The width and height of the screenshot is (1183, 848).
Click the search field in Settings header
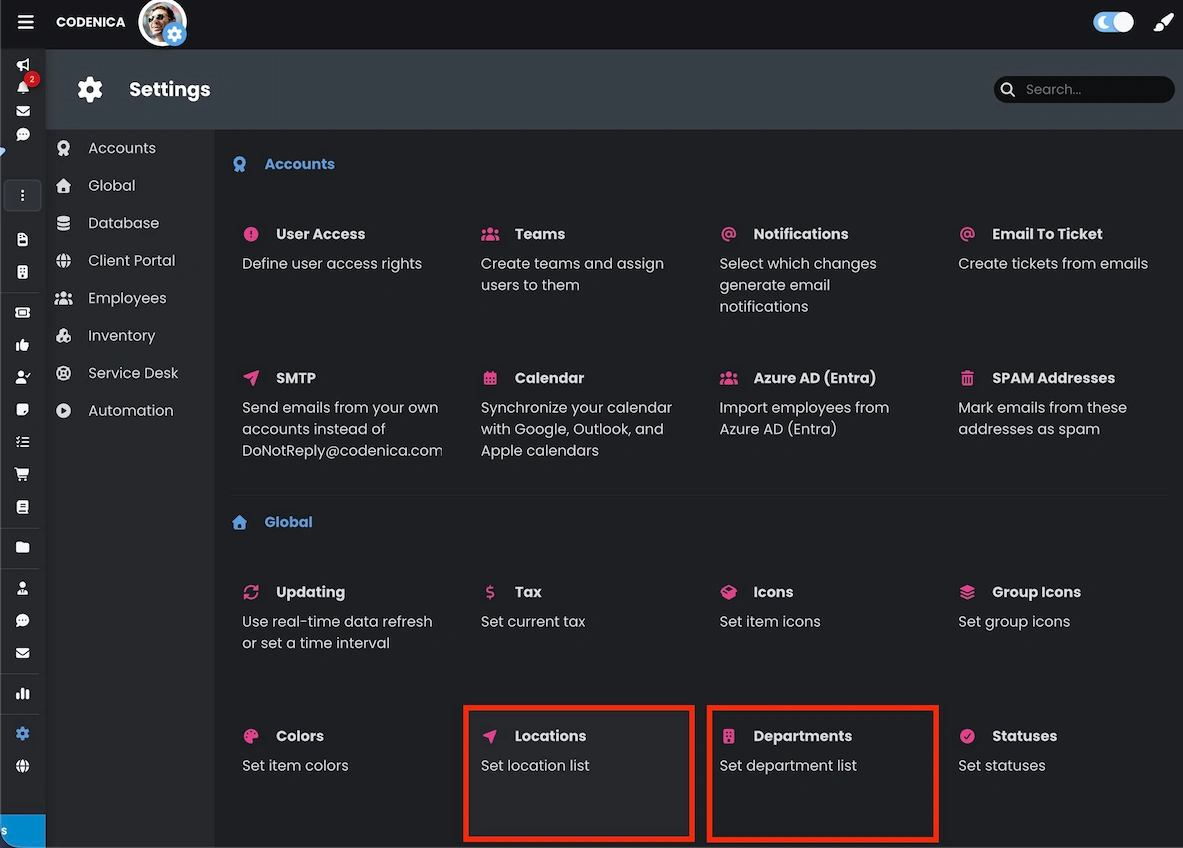coord(1084,89)
